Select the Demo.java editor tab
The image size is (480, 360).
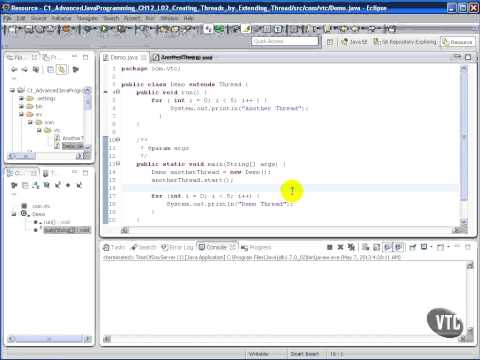click(124, 58)
